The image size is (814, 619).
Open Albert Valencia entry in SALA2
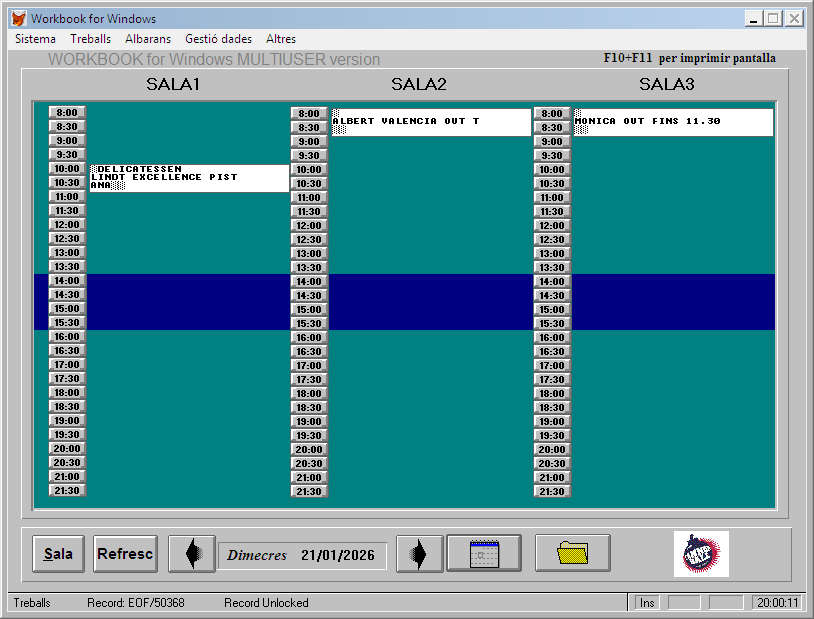(x=430, y=122)
